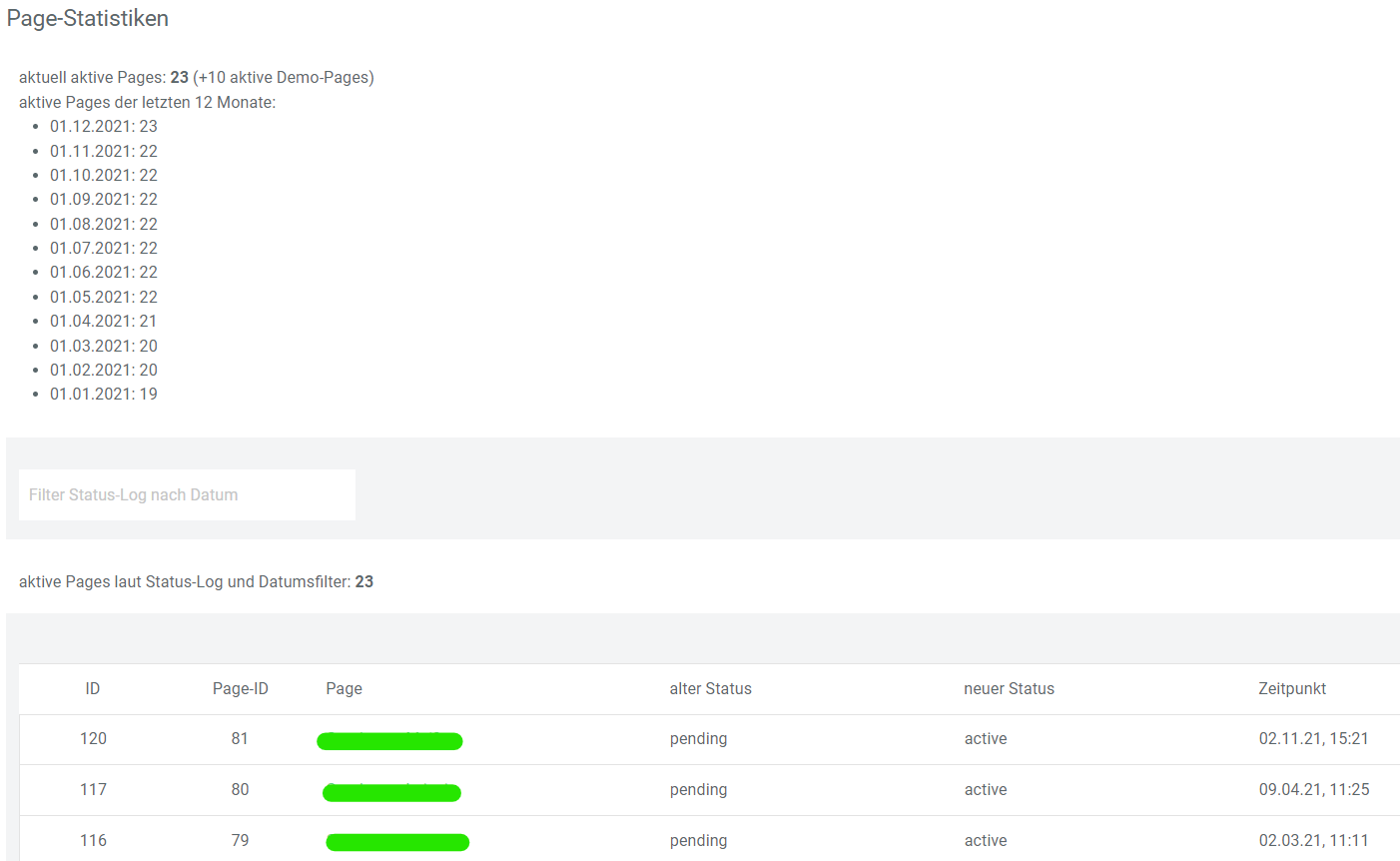Open redacted page name in row 117
Viewport: 1400px width, 861px height.
pos(391,792)
